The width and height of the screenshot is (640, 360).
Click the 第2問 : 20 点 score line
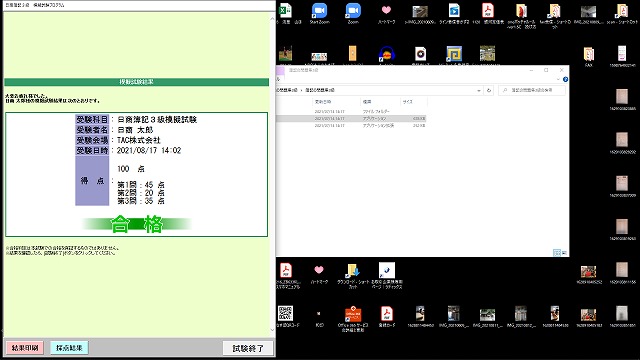click(x=141, y=193)
